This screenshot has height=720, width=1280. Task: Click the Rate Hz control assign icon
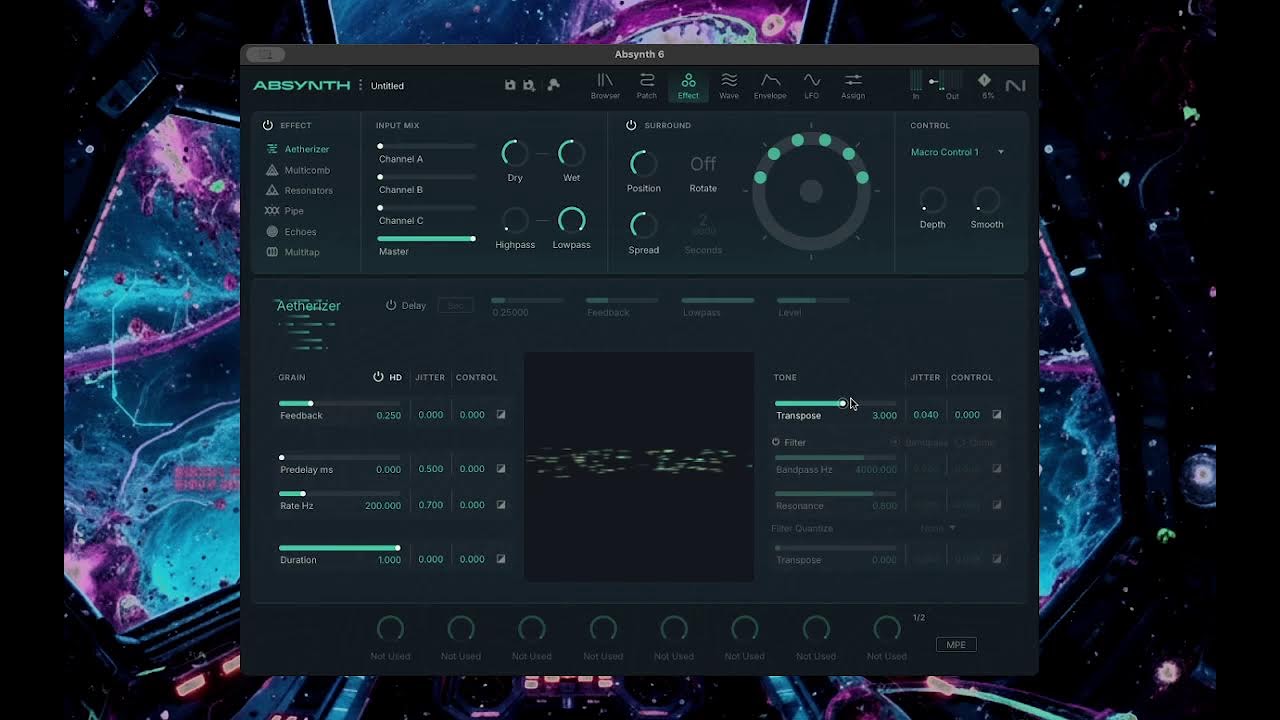tap(501, 505)
